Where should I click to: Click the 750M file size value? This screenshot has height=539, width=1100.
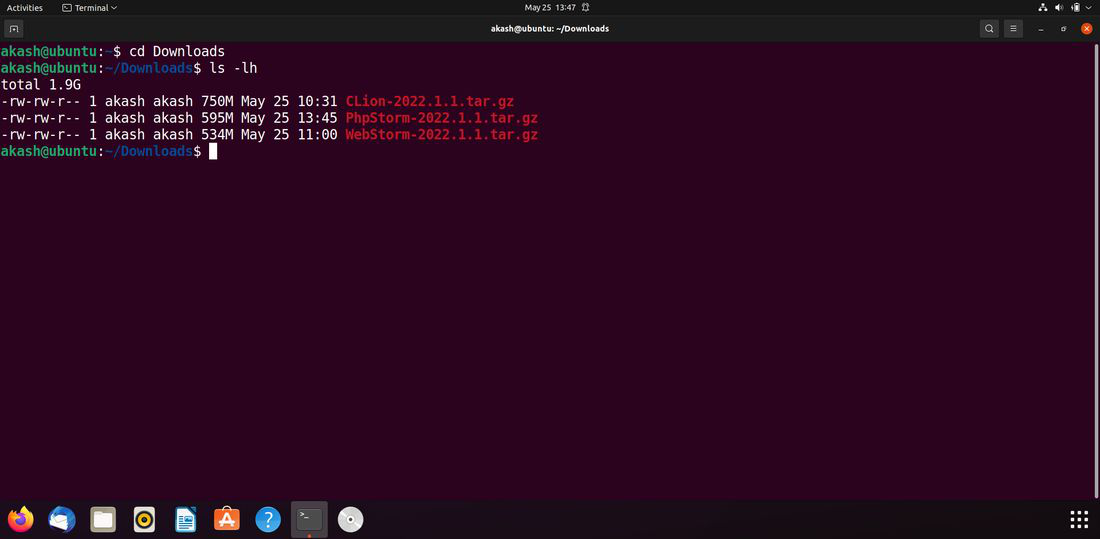[x=217, y=102]
